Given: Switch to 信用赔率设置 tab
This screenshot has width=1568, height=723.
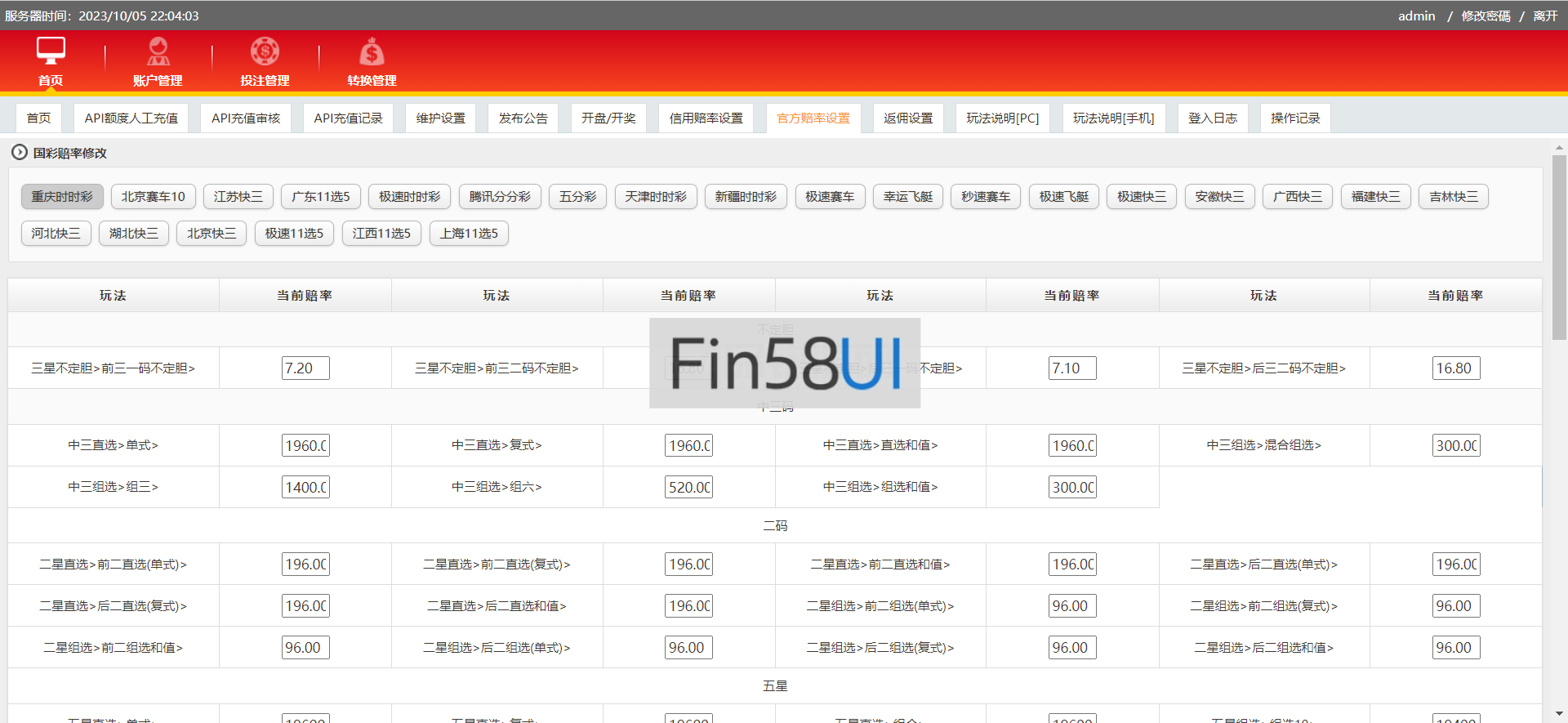Looking at the screenshot, I should click(x=706, y=118).
